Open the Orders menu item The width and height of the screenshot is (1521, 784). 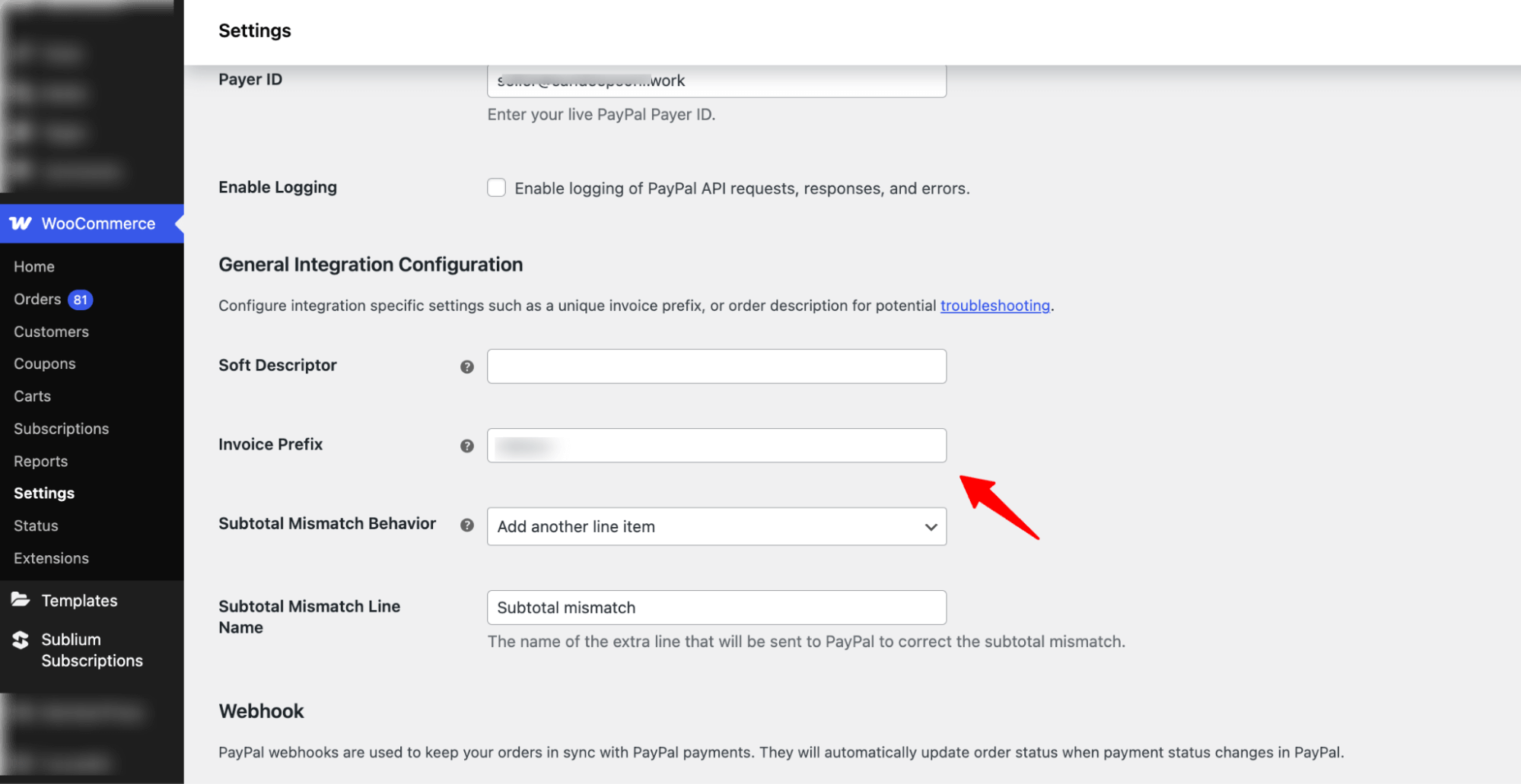coord(37,300)
